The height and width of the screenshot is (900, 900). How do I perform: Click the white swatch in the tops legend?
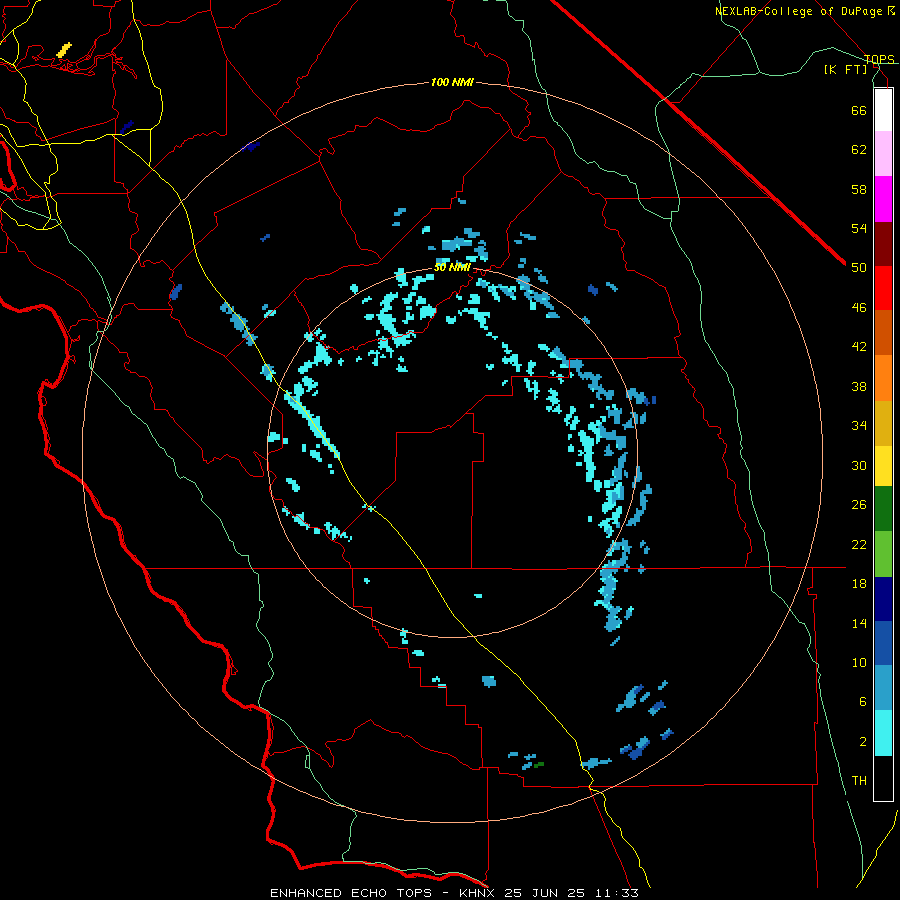883,110
